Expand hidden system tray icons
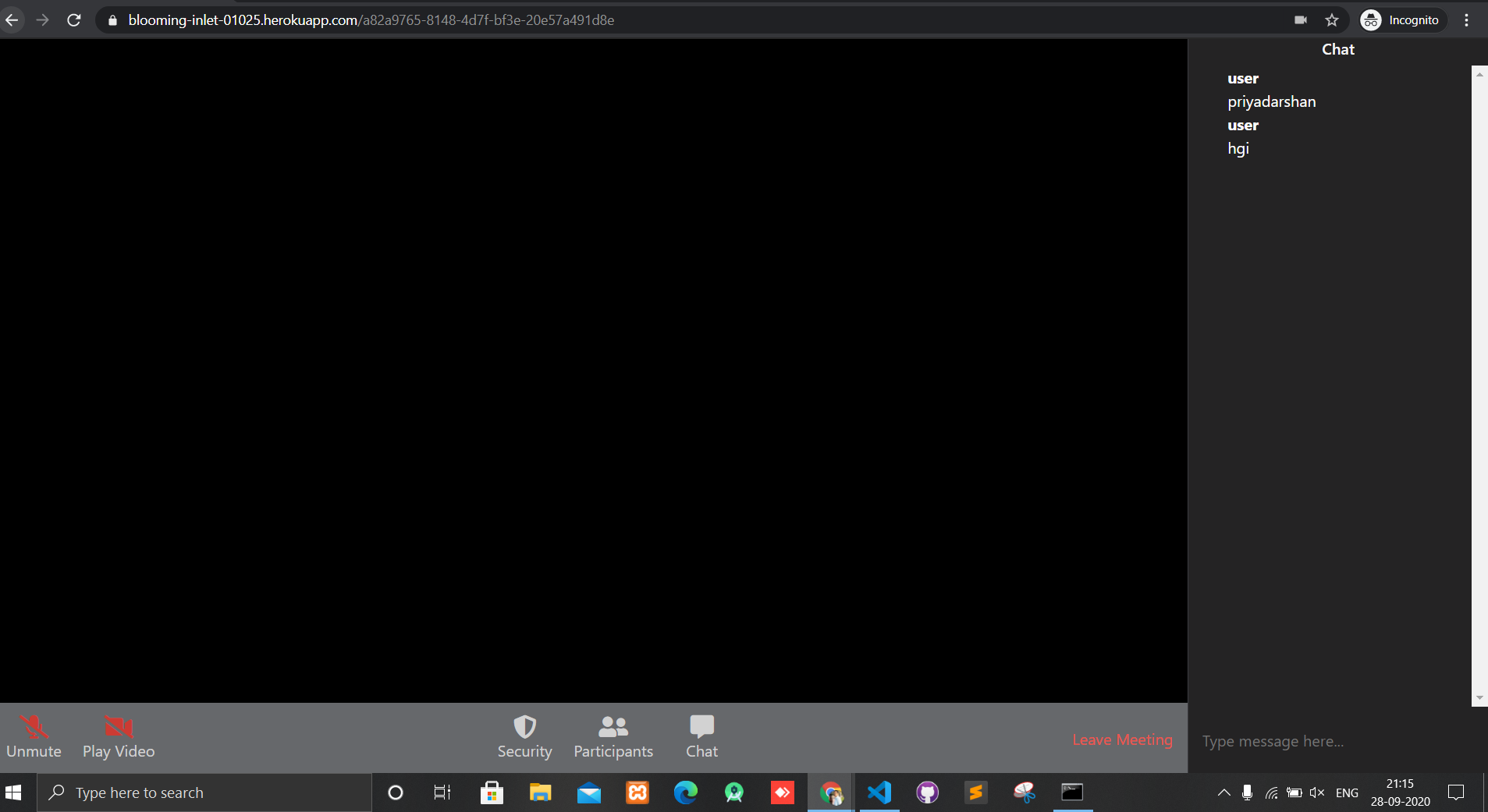 click(x=1223, y=792)
